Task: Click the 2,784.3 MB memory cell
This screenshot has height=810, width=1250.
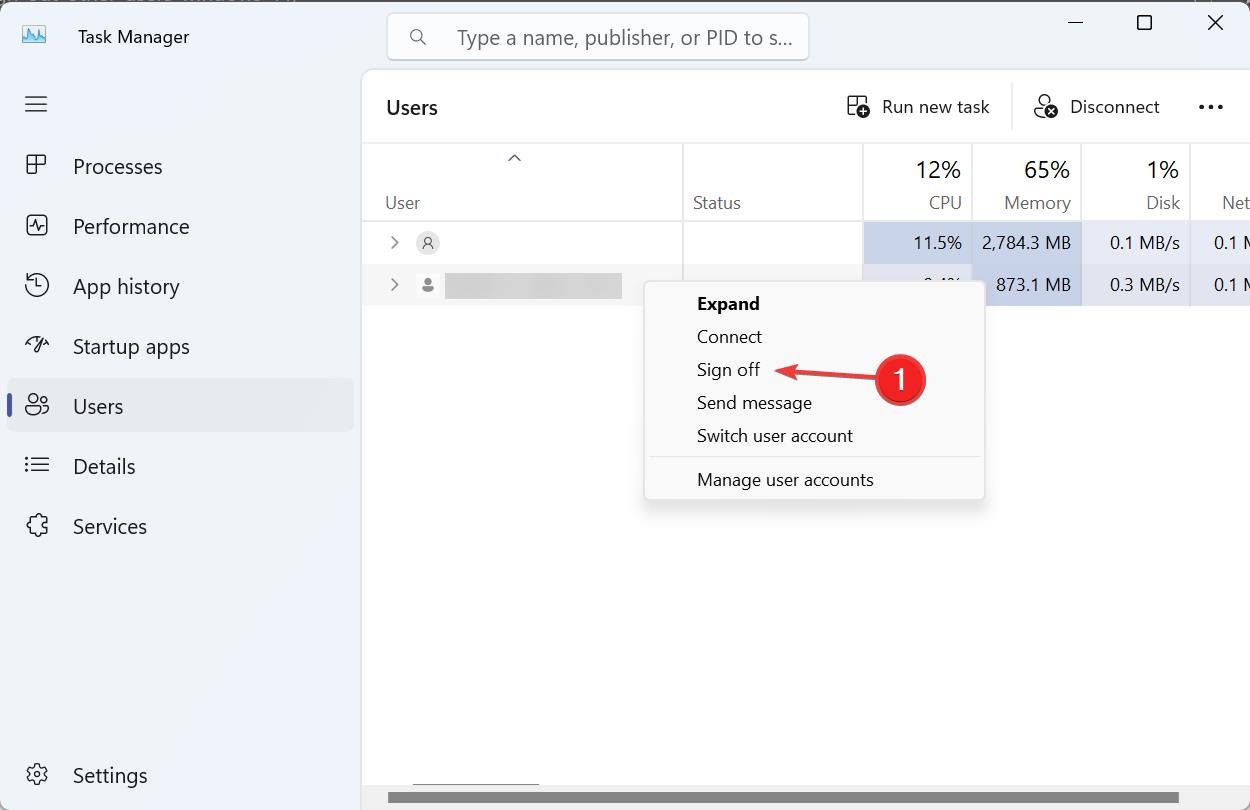Action: pyautogui.click(x=1027, y=243)
